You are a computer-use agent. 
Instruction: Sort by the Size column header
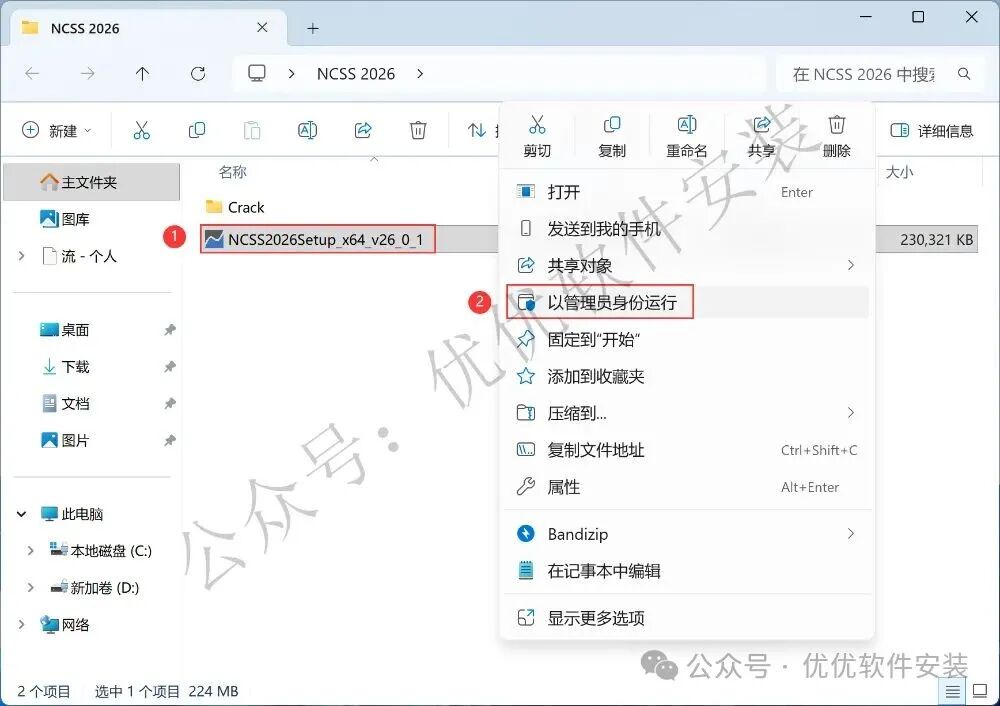(x=899, y=172)
